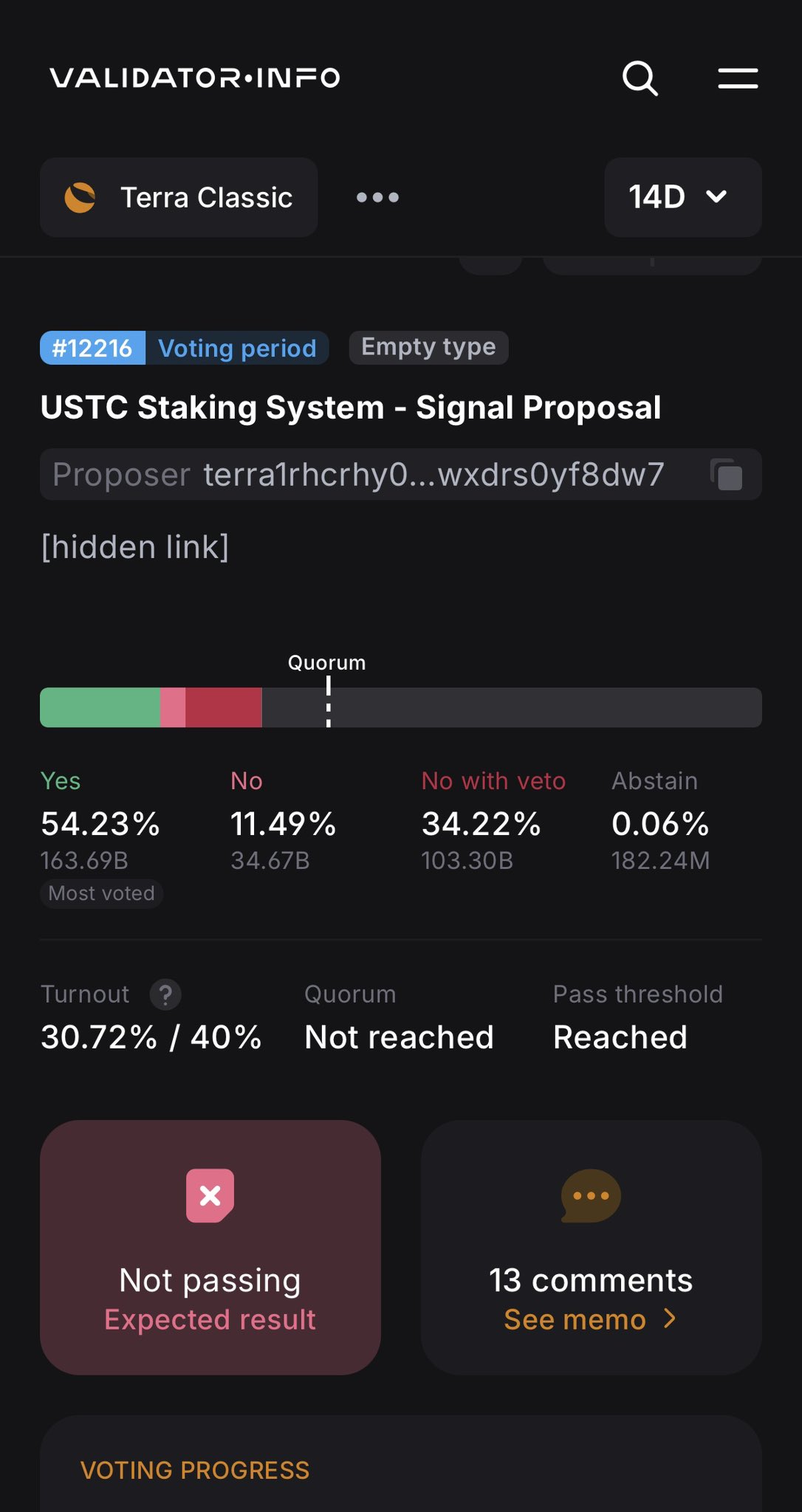
Task: Expand the 14D period dropdown
Action: pyautogui.click(x=682, y=197)
